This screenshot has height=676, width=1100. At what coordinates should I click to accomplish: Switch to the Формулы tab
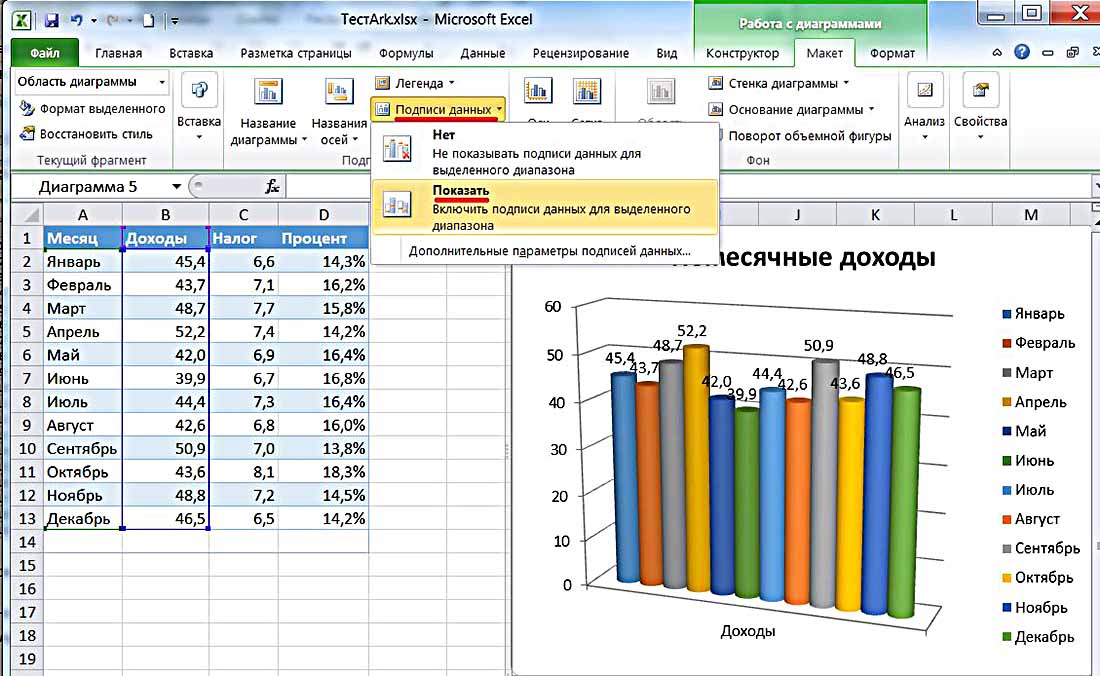(x=406, y=53)
